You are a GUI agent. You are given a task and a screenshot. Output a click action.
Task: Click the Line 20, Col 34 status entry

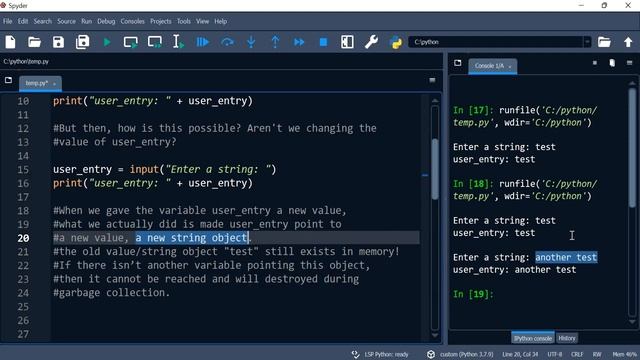tap(520, 354)
